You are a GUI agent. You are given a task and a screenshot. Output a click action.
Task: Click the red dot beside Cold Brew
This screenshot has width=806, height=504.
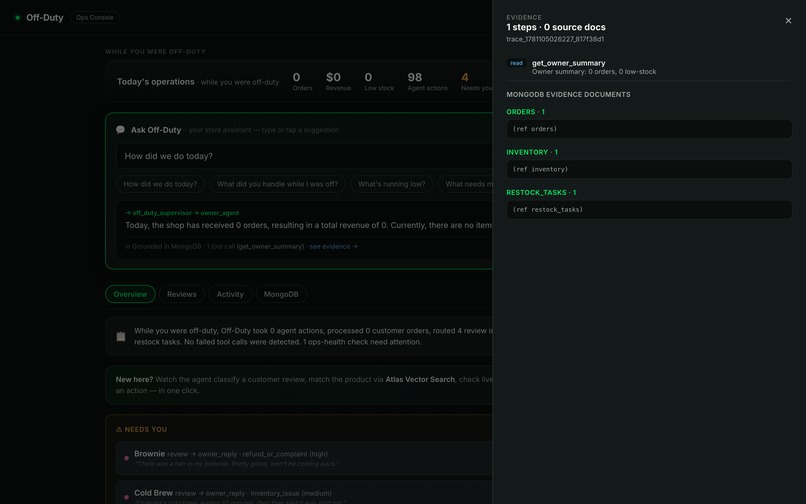126,497
